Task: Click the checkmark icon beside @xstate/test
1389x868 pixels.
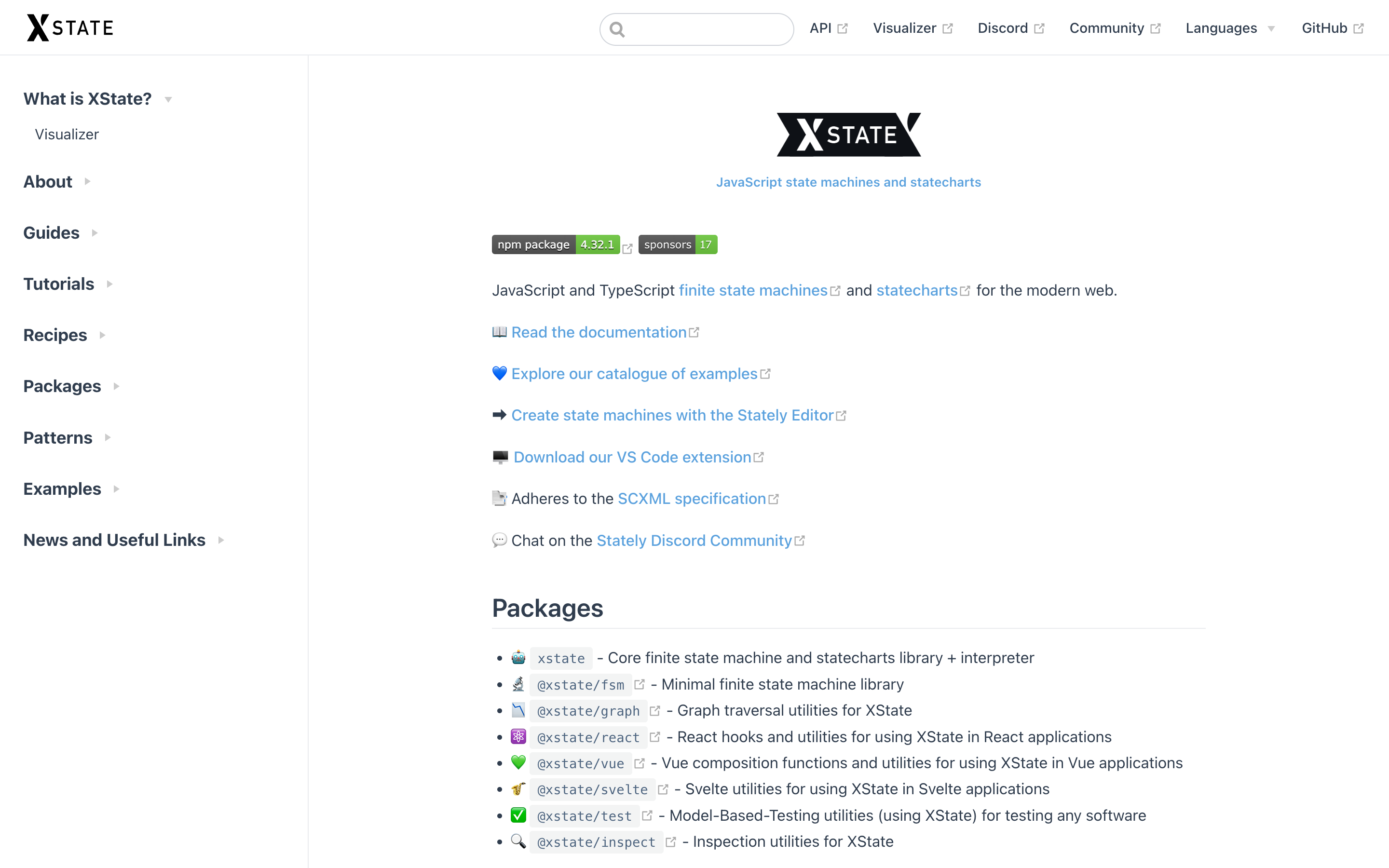Action: (518, 815)
